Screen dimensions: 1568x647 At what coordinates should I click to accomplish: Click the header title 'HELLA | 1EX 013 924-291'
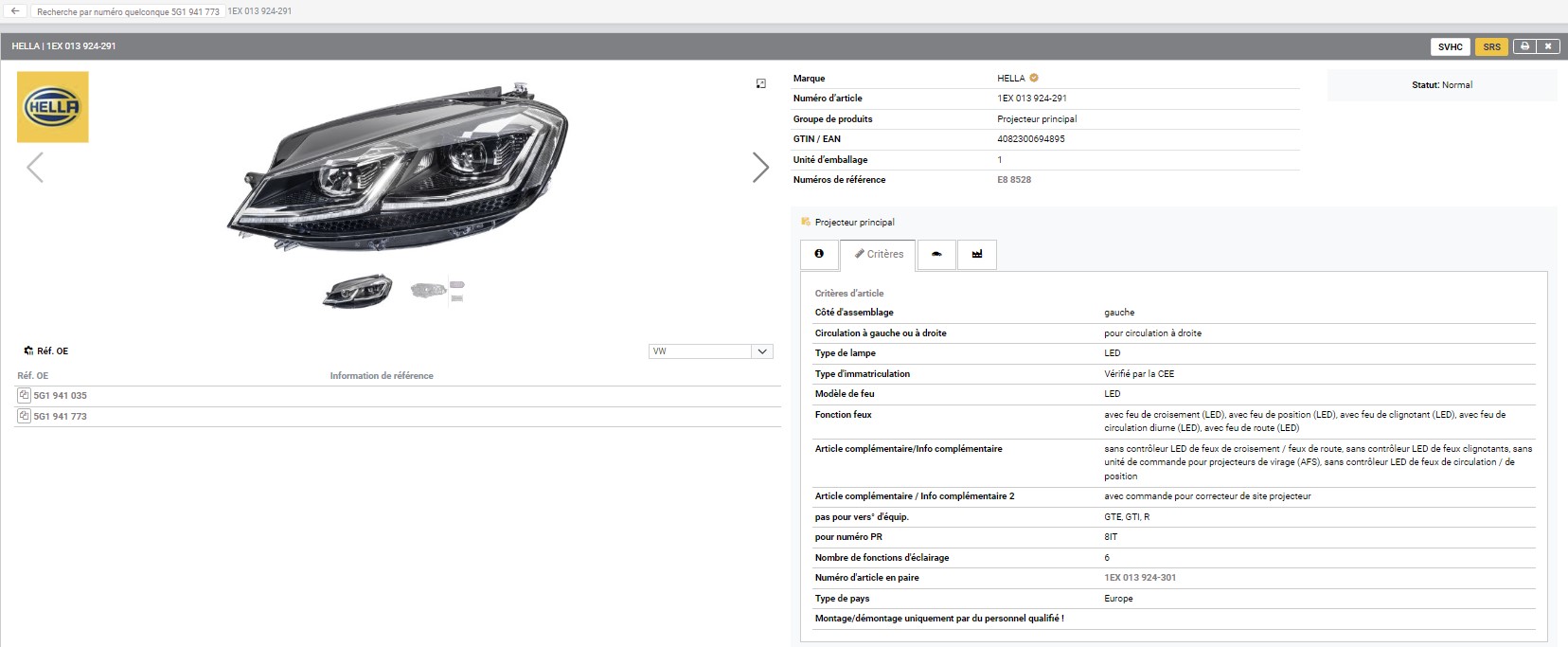click(x=63, y=46)
